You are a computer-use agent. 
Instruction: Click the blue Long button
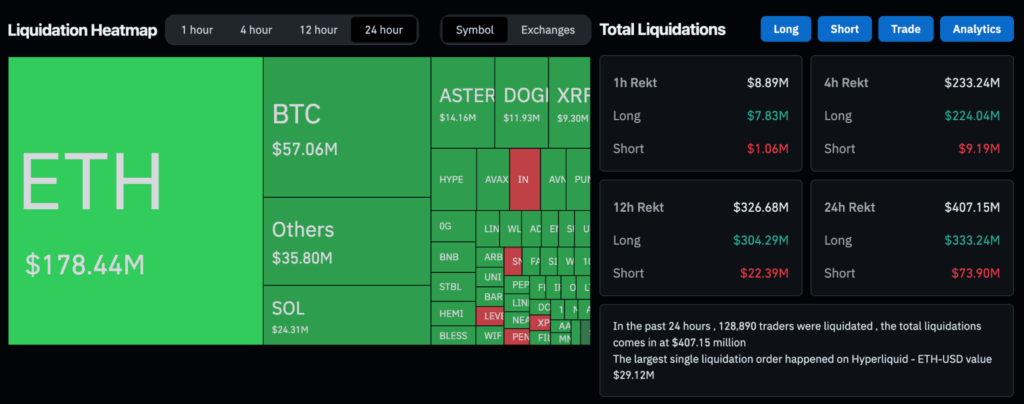click(x=786, y=29)
